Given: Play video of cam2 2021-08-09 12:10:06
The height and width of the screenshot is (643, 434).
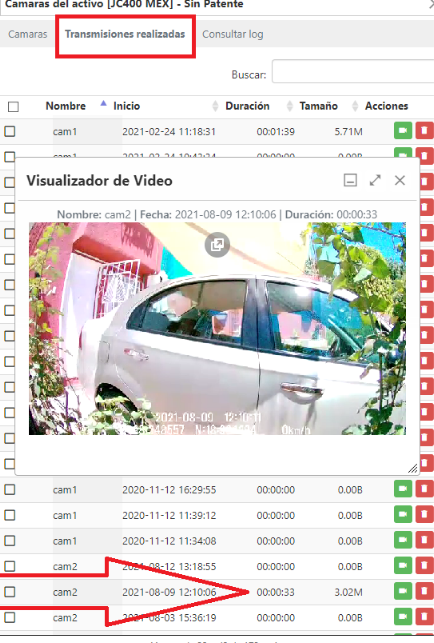Looking at the screenshot, I should (403, 591).
